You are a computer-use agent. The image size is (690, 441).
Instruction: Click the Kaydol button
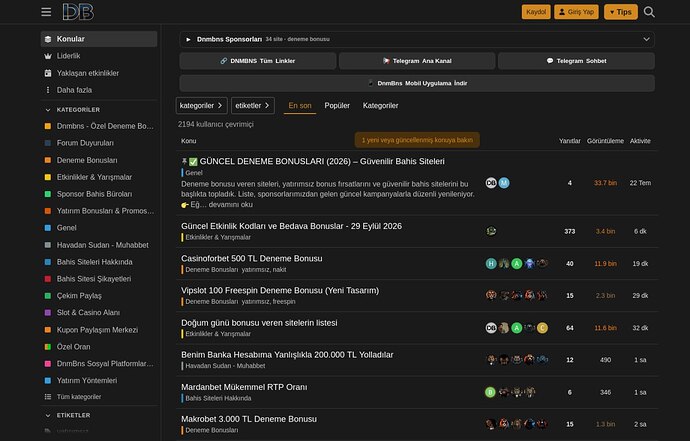(x=536, y=12)
